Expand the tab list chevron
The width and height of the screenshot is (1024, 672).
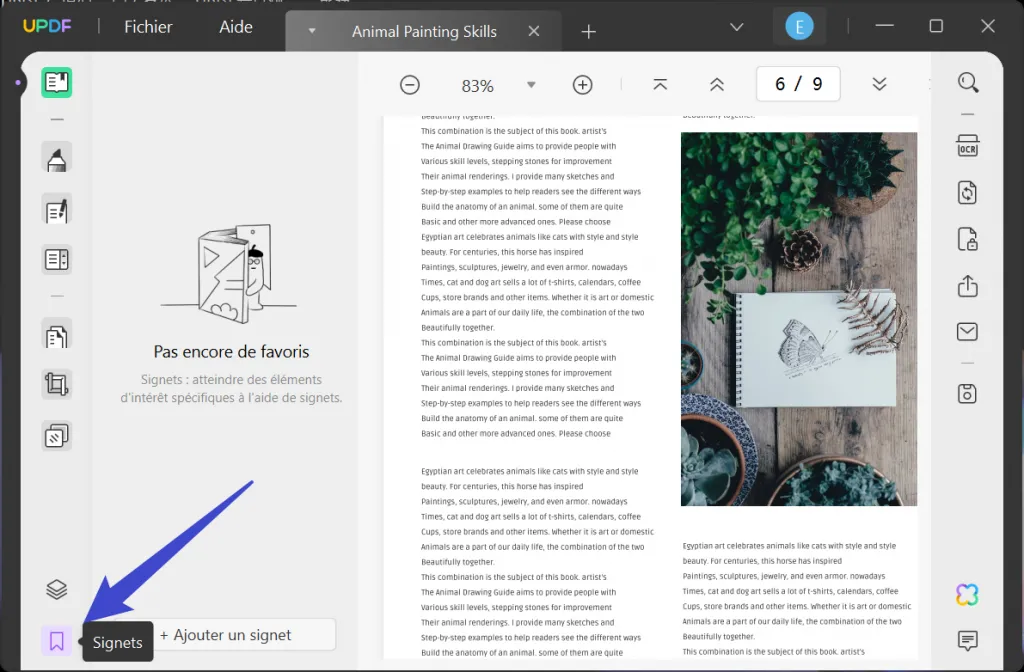click(737, 27)
